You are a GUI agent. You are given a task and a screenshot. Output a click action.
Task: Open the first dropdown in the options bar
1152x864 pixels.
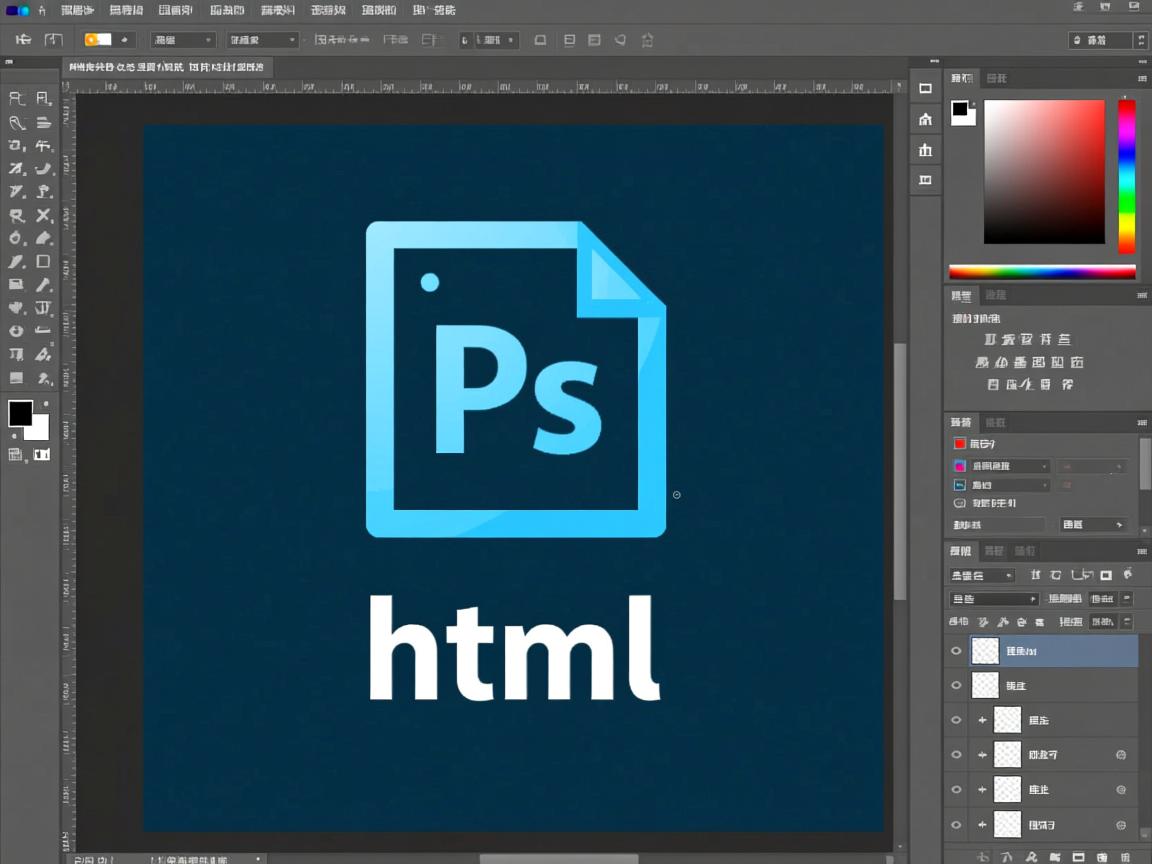pyautogui.click(x=182, y=40)
